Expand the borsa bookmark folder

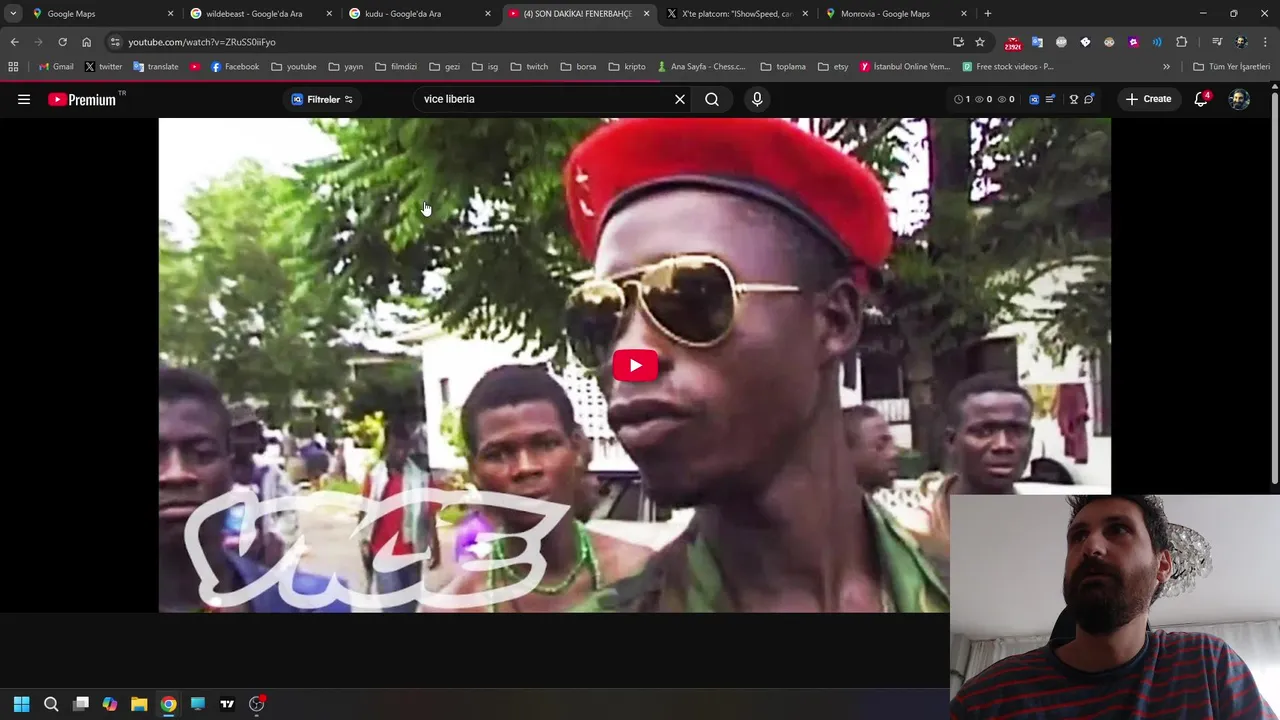tap(578, 67)
